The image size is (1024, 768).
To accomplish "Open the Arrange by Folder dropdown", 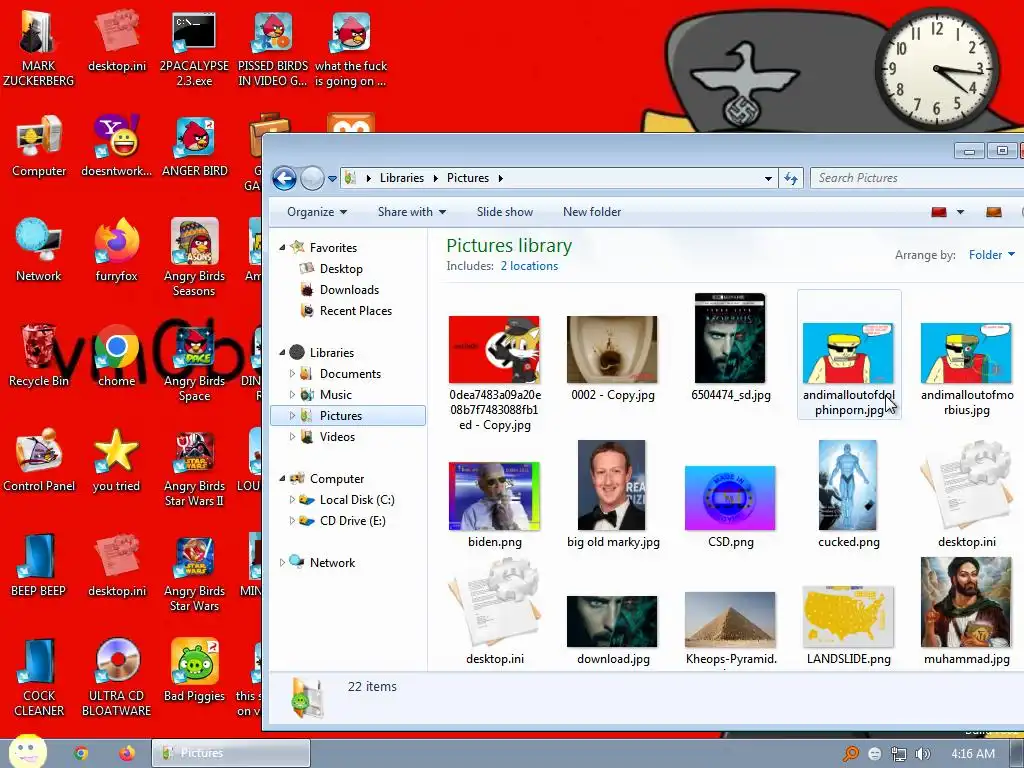I will pos(991,255).
